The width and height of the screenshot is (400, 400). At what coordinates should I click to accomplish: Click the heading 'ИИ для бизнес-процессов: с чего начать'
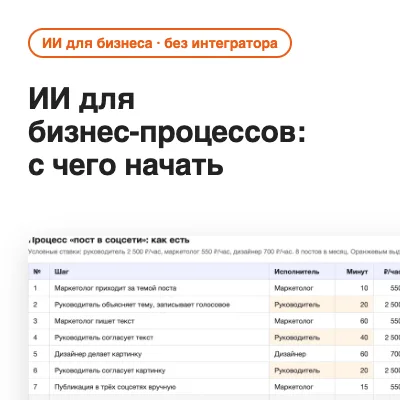[x=167, y=132]
